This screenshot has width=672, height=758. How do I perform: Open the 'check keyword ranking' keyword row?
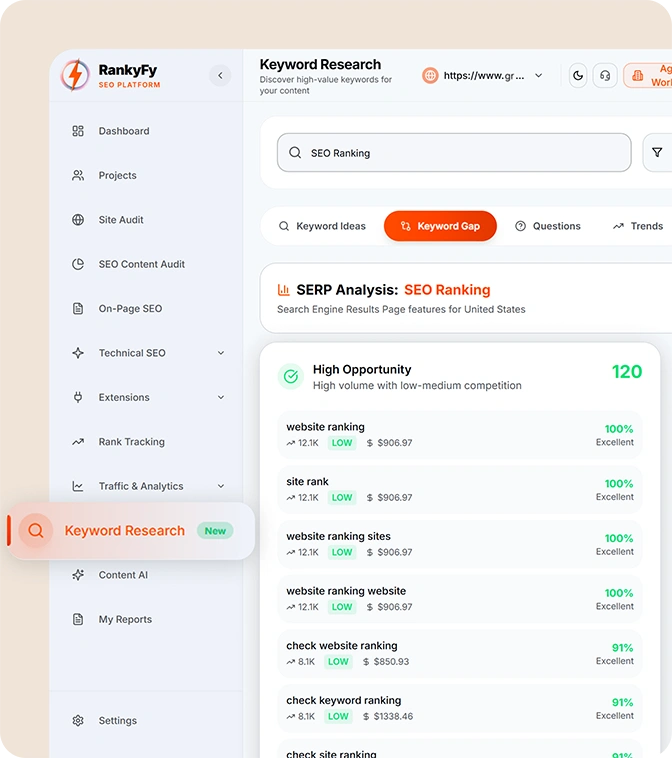[x=460, y=708]
